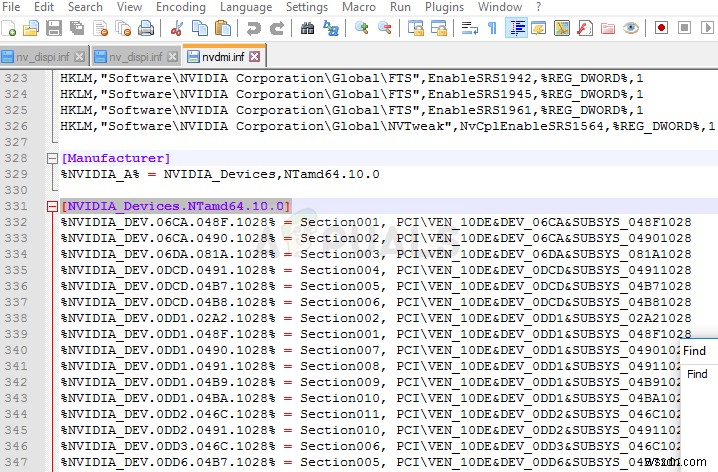The image size is (718, 472).
Task: Click the [NVIDIA_Devices.NTamd64.10.0] header text
Action: click(x=176, y=206)
